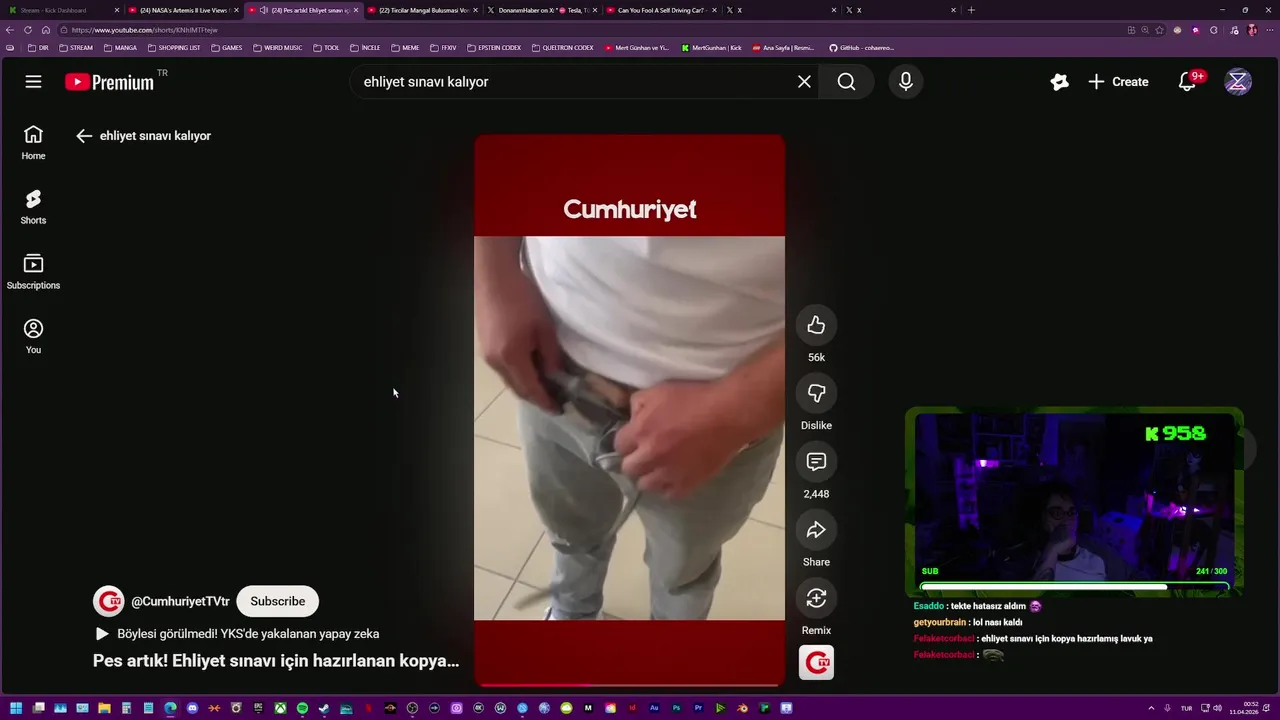1280x720 pixels.
Task: Open the MANGA bookmarks folder
Action: [120, 48]
